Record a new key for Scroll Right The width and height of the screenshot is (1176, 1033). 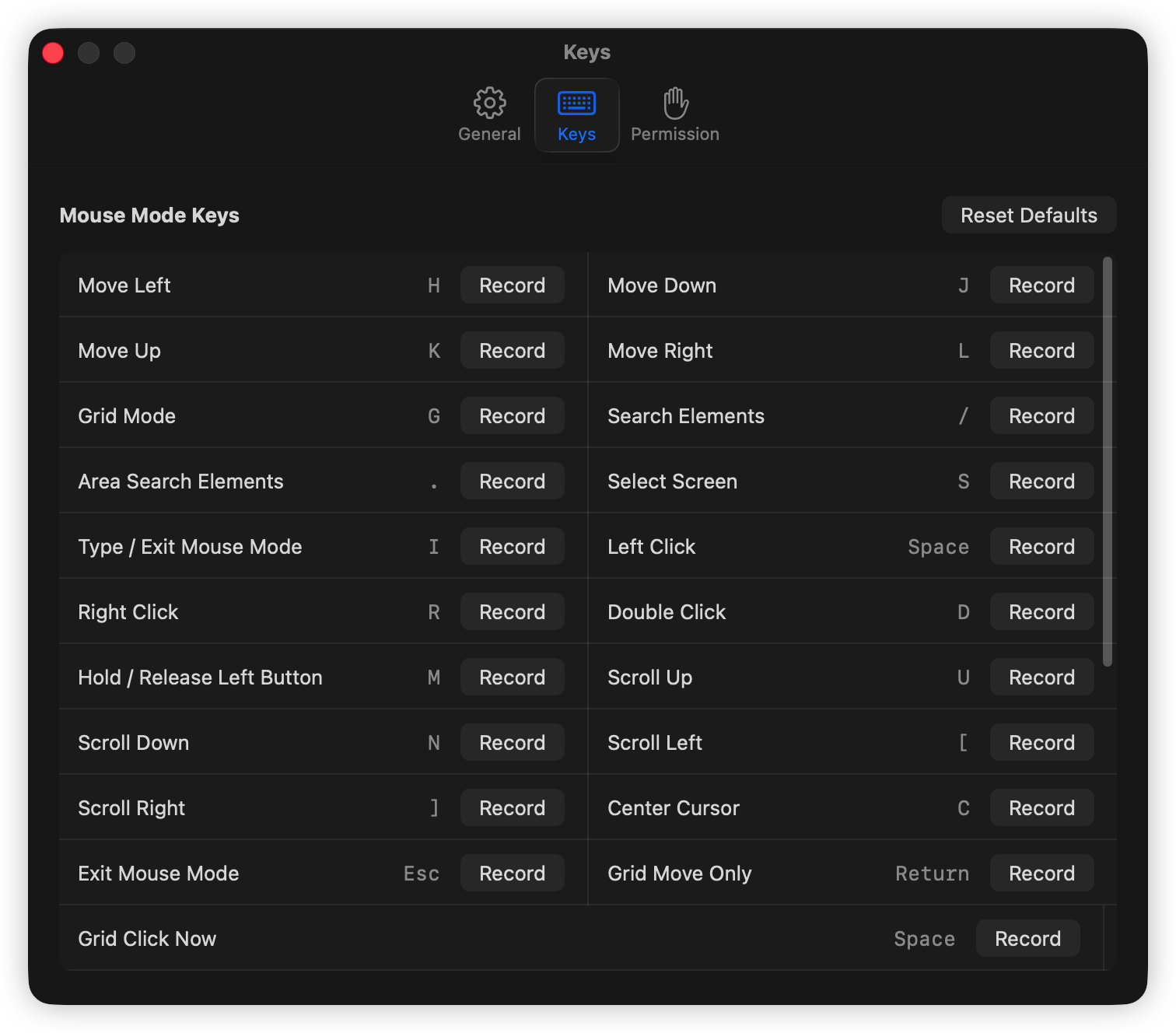coord(512,808)
